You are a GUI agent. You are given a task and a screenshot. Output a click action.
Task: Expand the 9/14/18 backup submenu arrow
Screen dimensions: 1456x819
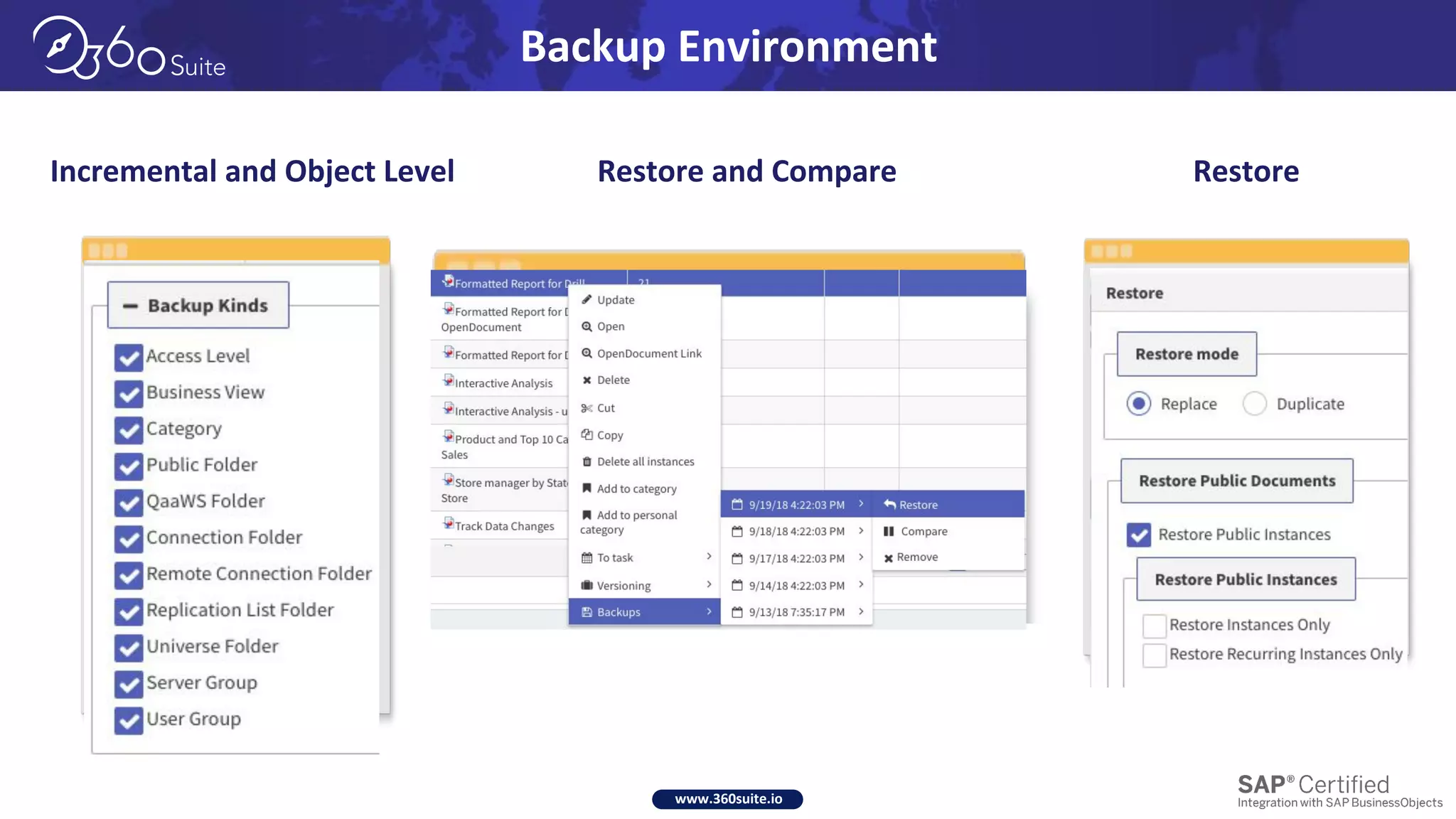pyautogui.click(x=861, y=584)
